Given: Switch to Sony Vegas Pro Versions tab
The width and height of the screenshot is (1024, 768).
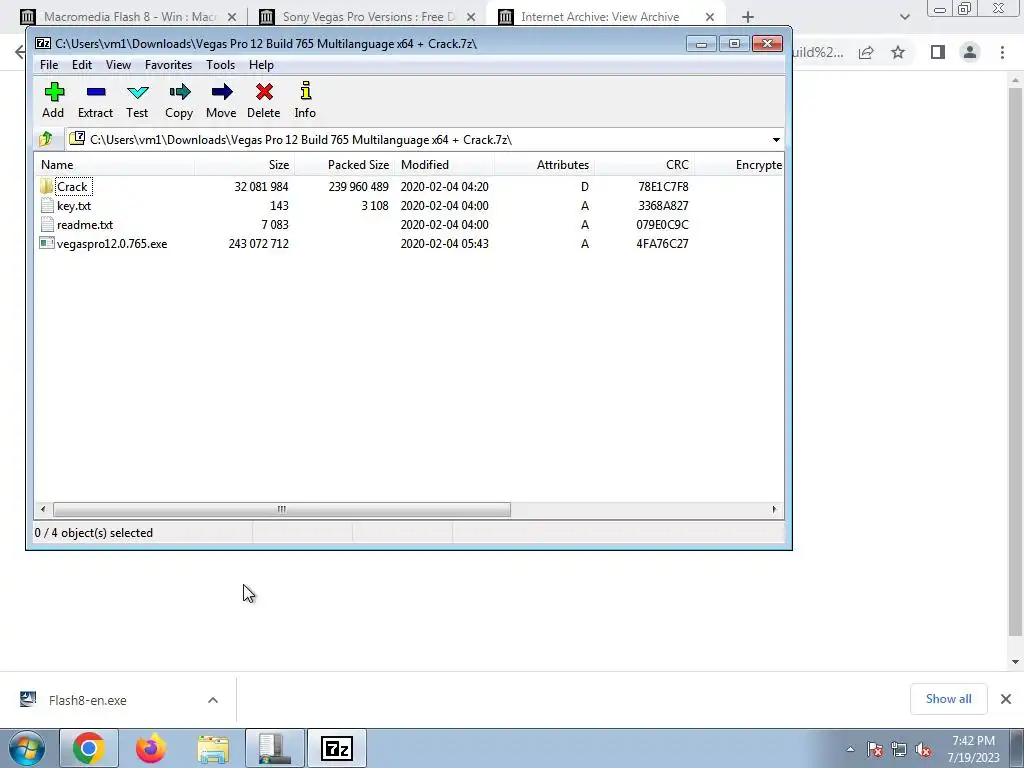Looking at the screenshot, I should click(x=368, y=17).
